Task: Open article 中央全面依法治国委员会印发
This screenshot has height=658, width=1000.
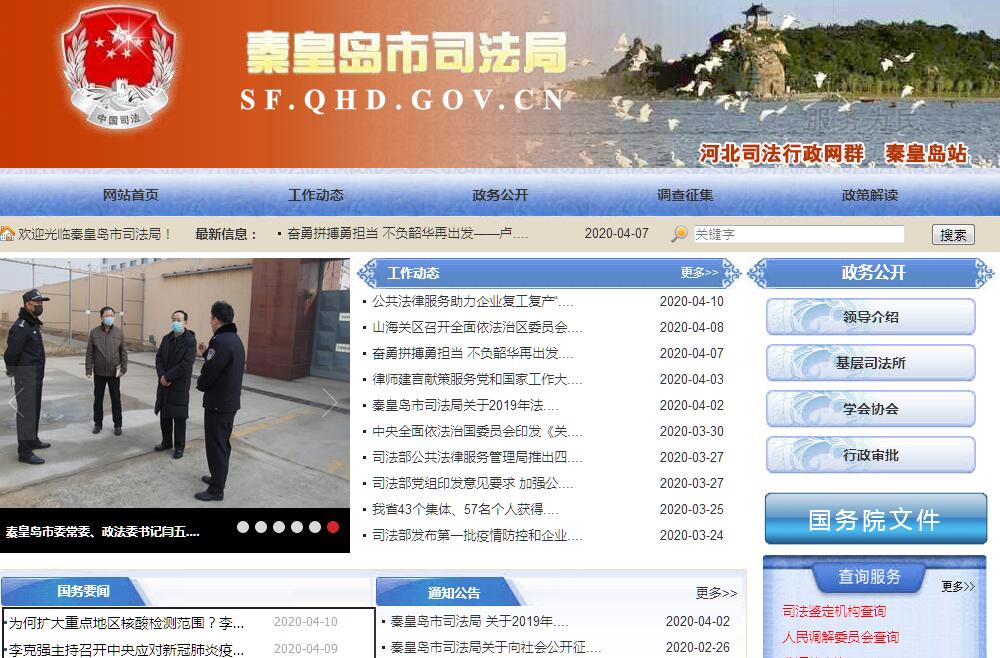Action: click(x=477, y=432)
